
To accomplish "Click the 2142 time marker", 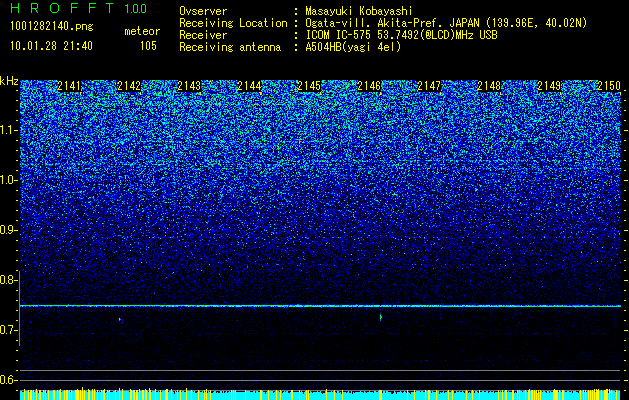I will coord(129,86).
